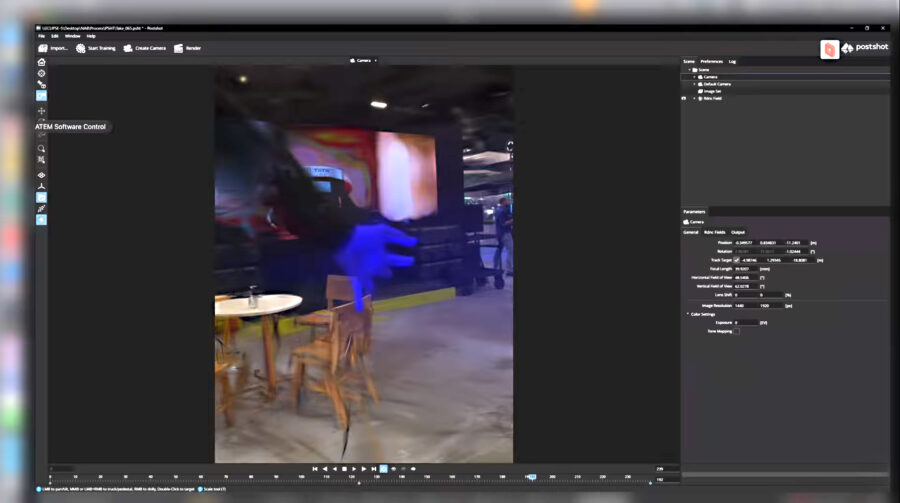This screenshot has height=503, width=900.
Task: Open the Help menu
Action: pyautogui.click(x=91, y=36)
